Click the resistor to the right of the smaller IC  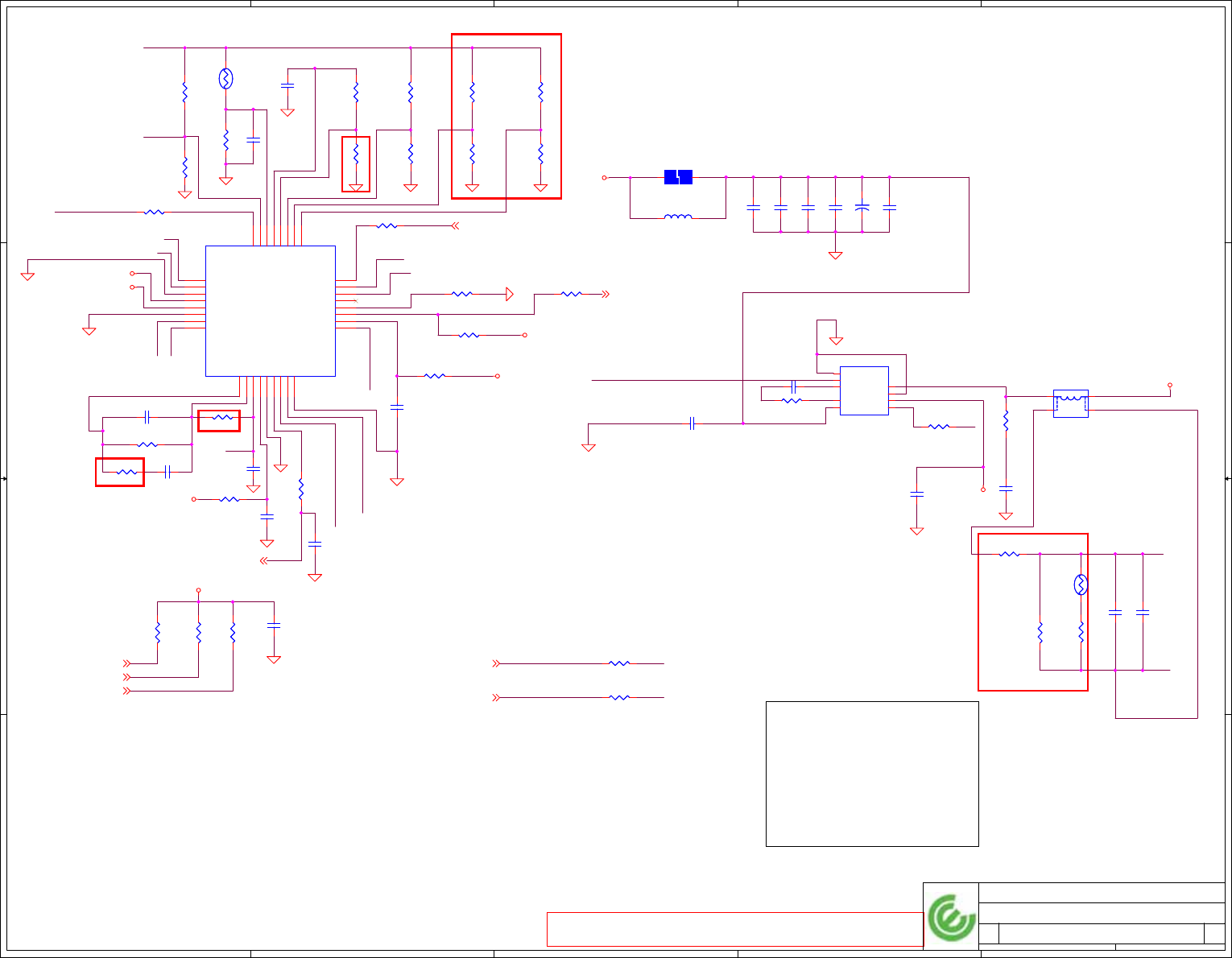pyautogui.click(x=939, y=427)
